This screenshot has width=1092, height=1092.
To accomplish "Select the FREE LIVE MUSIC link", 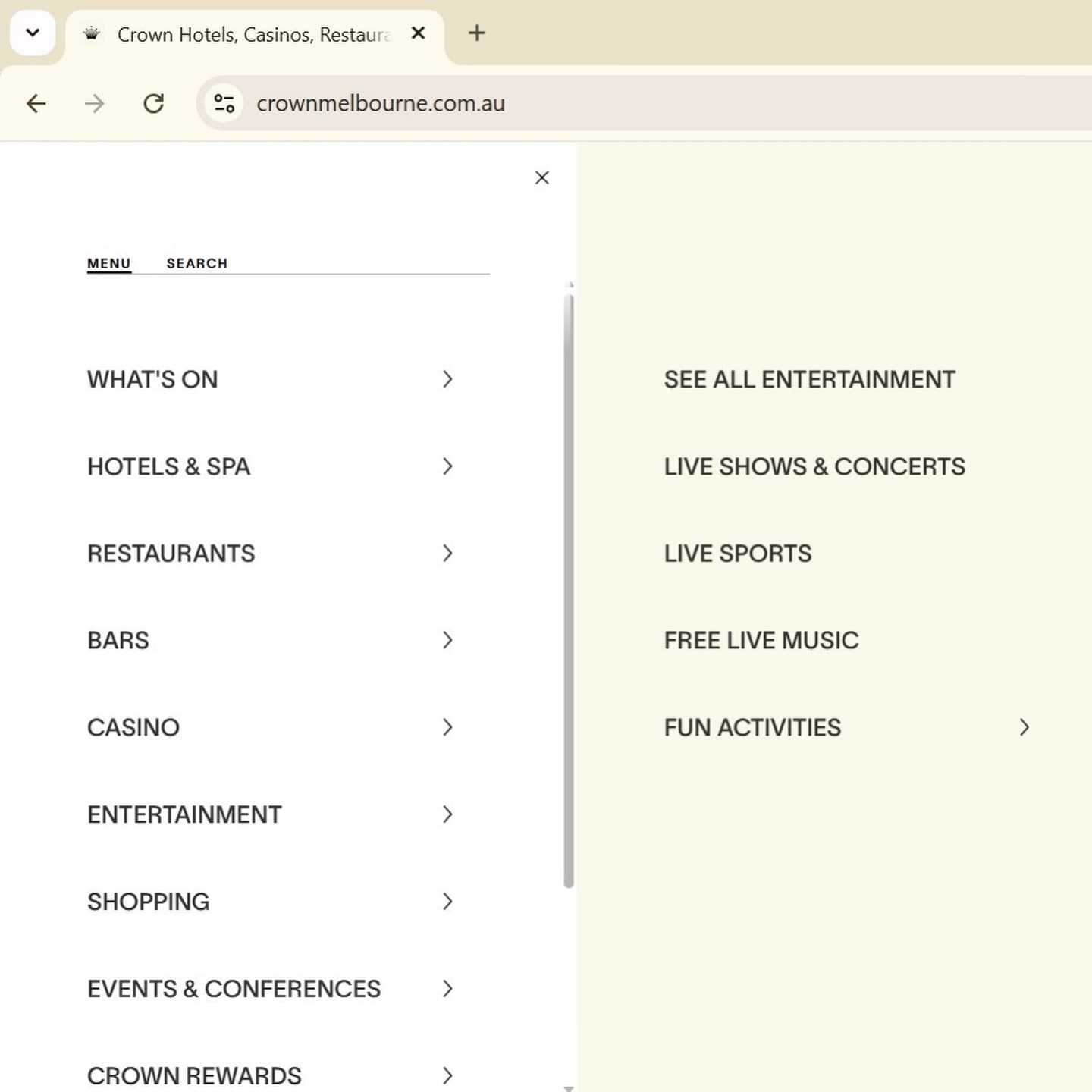I will pos(761,641).
